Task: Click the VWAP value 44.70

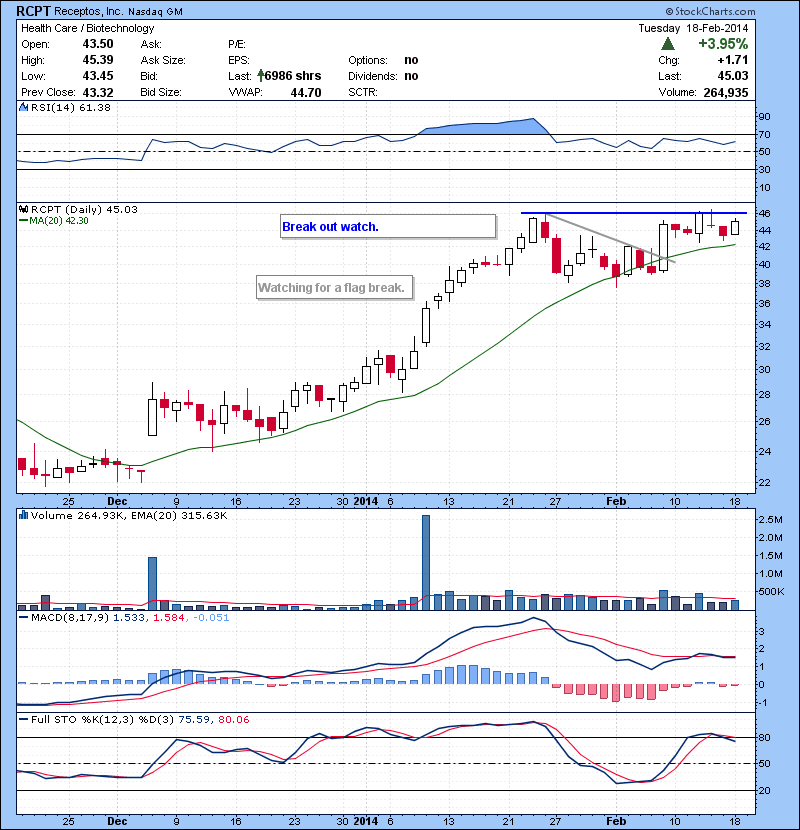Action: pyautogui.click(x=306, y=92)
